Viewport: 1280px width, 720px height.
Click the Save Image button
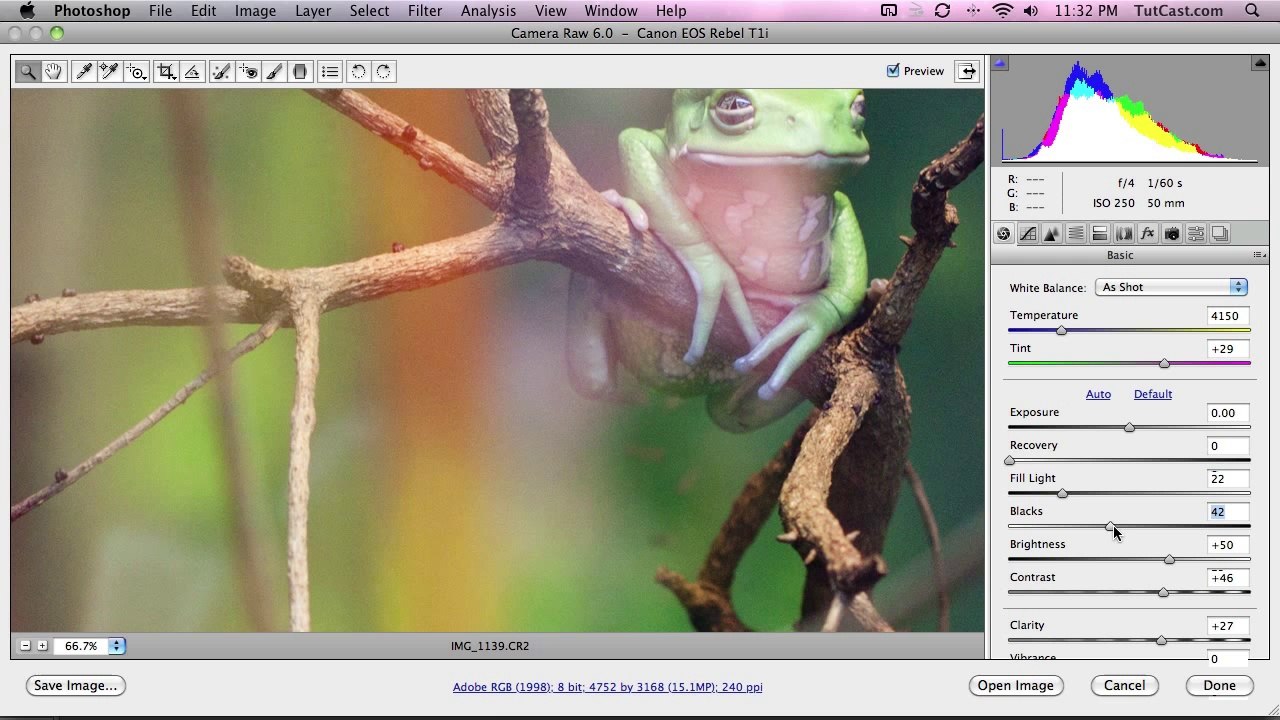(75, 685)
